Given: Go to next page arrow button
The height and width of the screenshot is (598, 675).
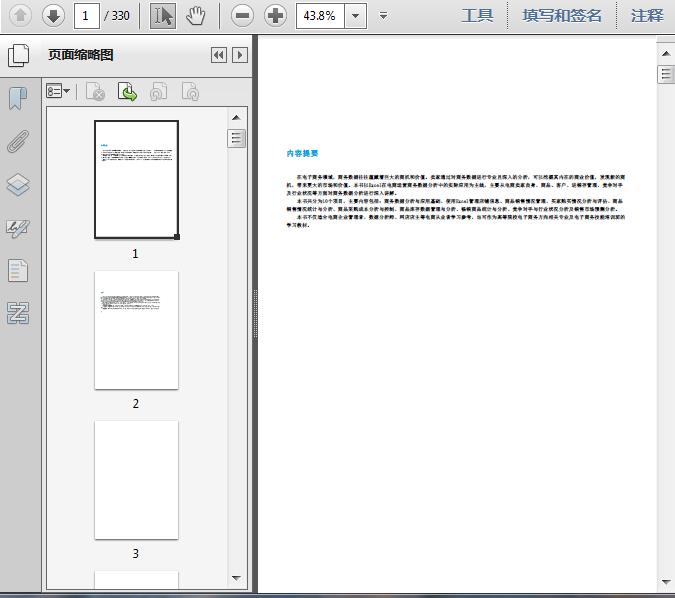Looking at the screenshot, I should point(53,16).
